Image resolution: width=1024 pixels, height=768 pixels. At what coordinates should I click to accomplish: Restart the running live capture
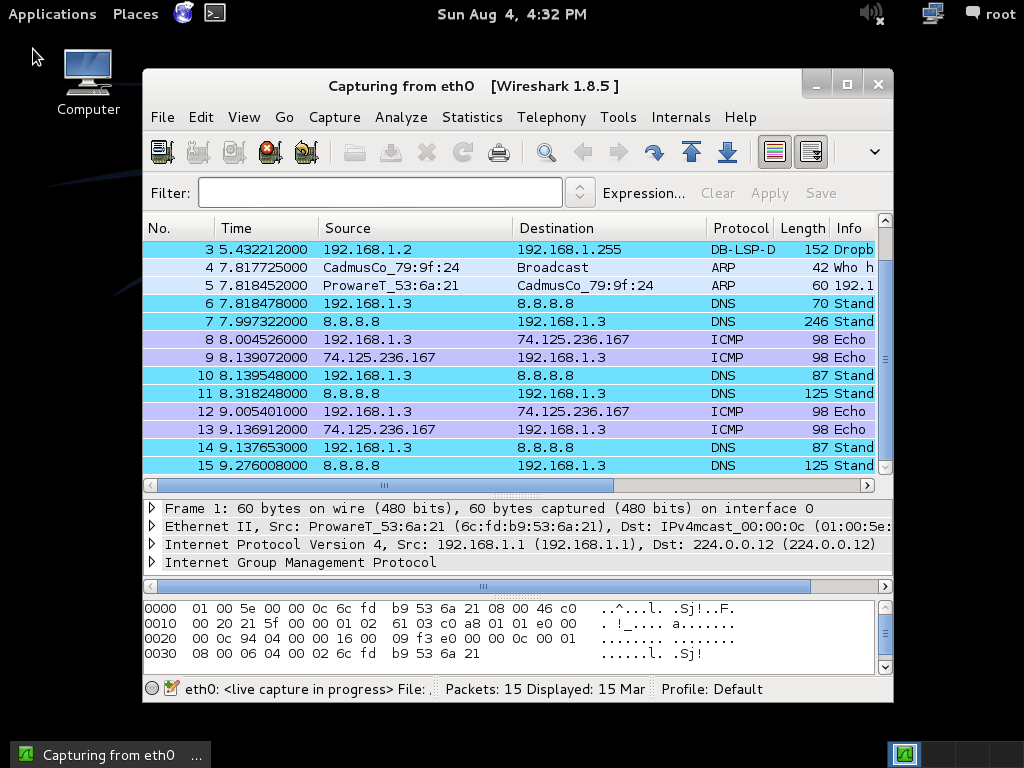point(306,152)
